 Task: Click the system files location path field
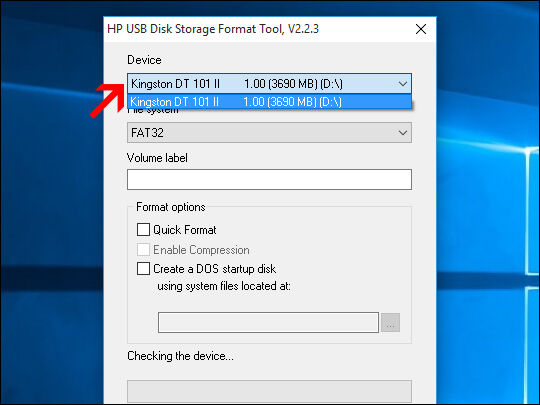tap(268, 322)
